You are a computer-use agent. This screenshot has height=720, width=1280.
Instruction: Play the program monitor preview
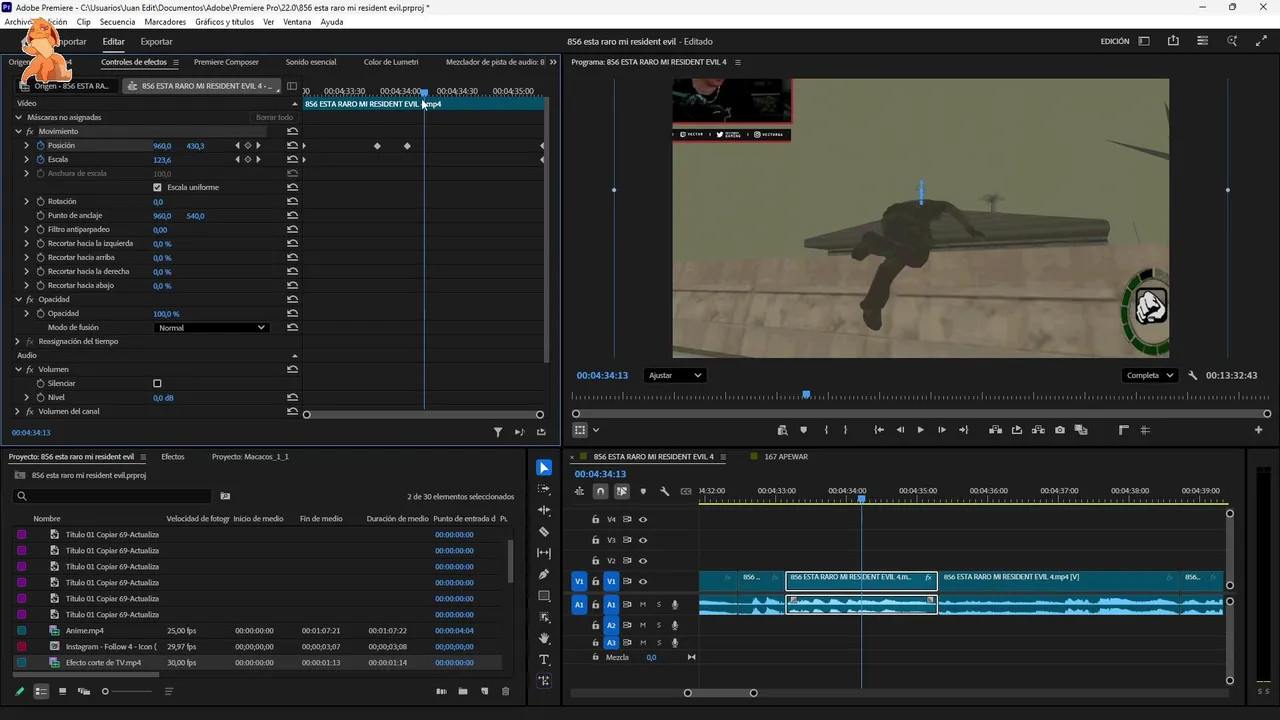pyautogui.click(x=920, y=430)
